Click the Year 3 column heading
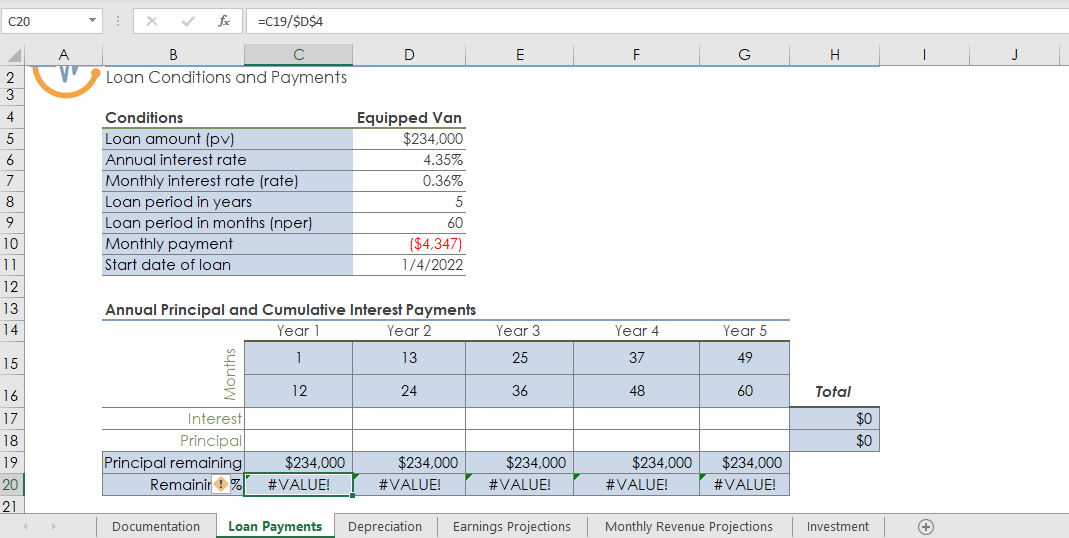The height and width of the screenshot is (538, 1069). [x=520, y=331]
